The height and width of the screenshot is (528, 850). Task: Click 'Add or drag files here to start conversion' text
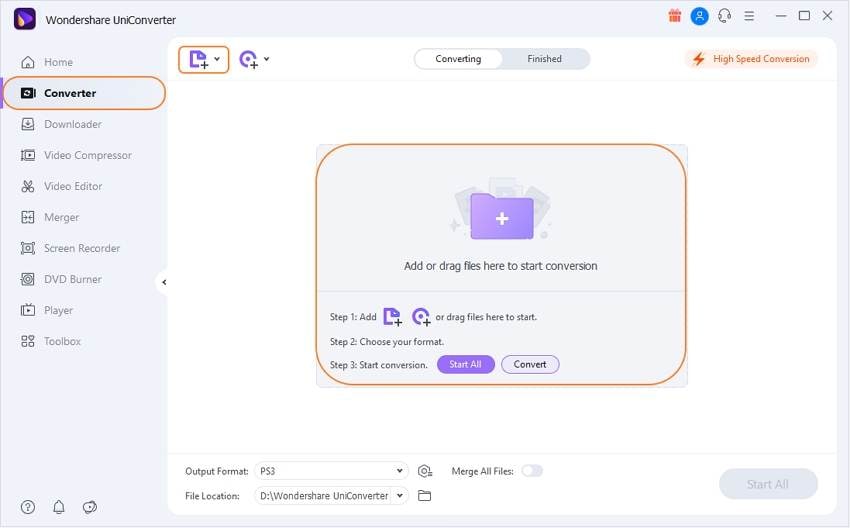[x=500, y=266]
